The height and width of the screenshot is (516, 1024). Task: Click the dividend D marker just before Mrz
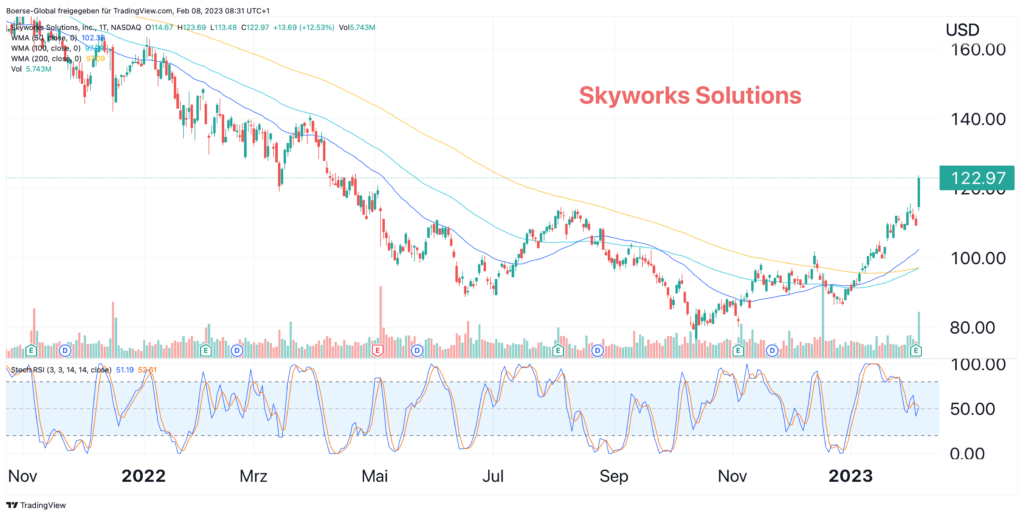(x=237, y=351)
